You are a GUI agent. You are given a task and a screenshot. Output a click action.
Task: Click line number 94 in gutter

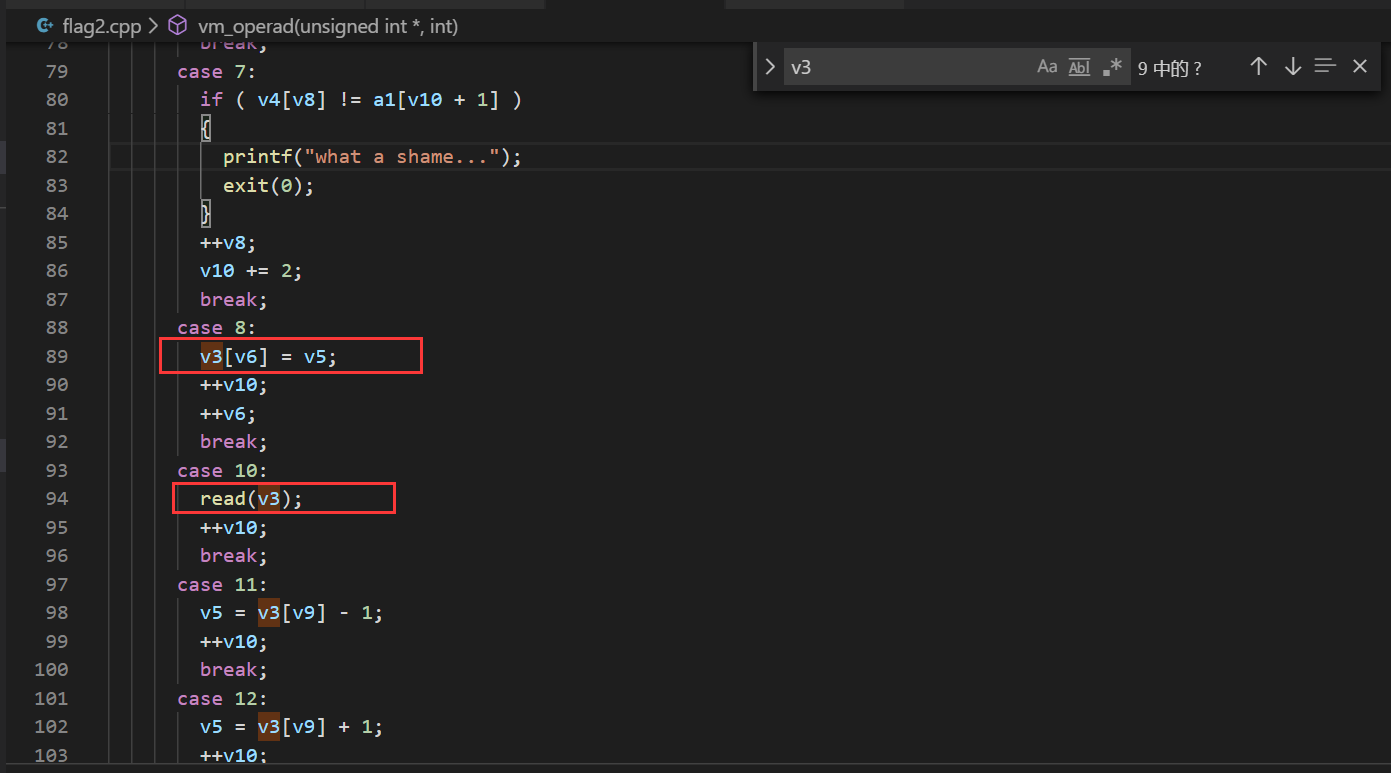57,499
